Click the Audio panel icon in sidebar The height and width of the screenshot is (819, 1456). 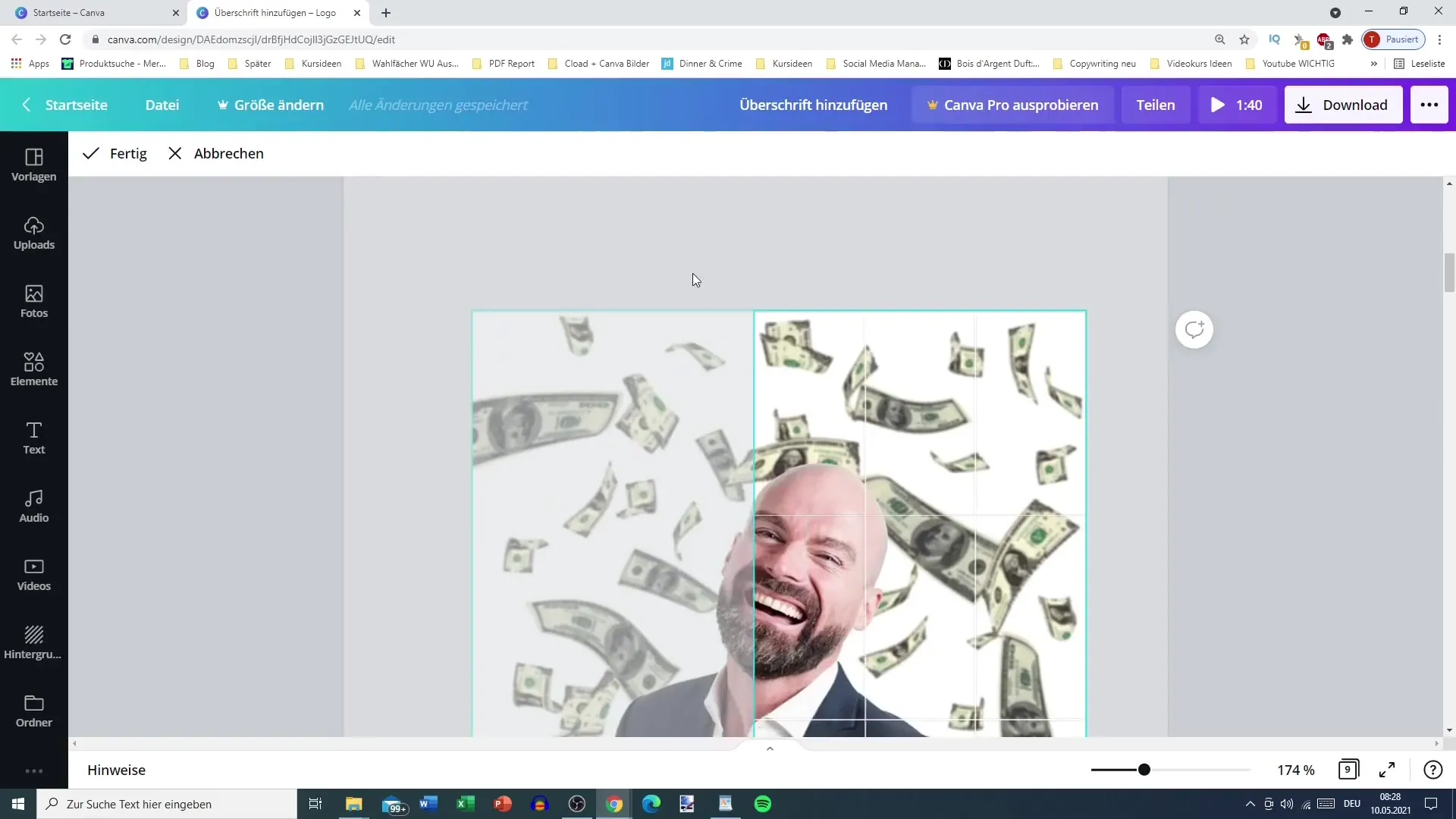click(x=33, y=506)
